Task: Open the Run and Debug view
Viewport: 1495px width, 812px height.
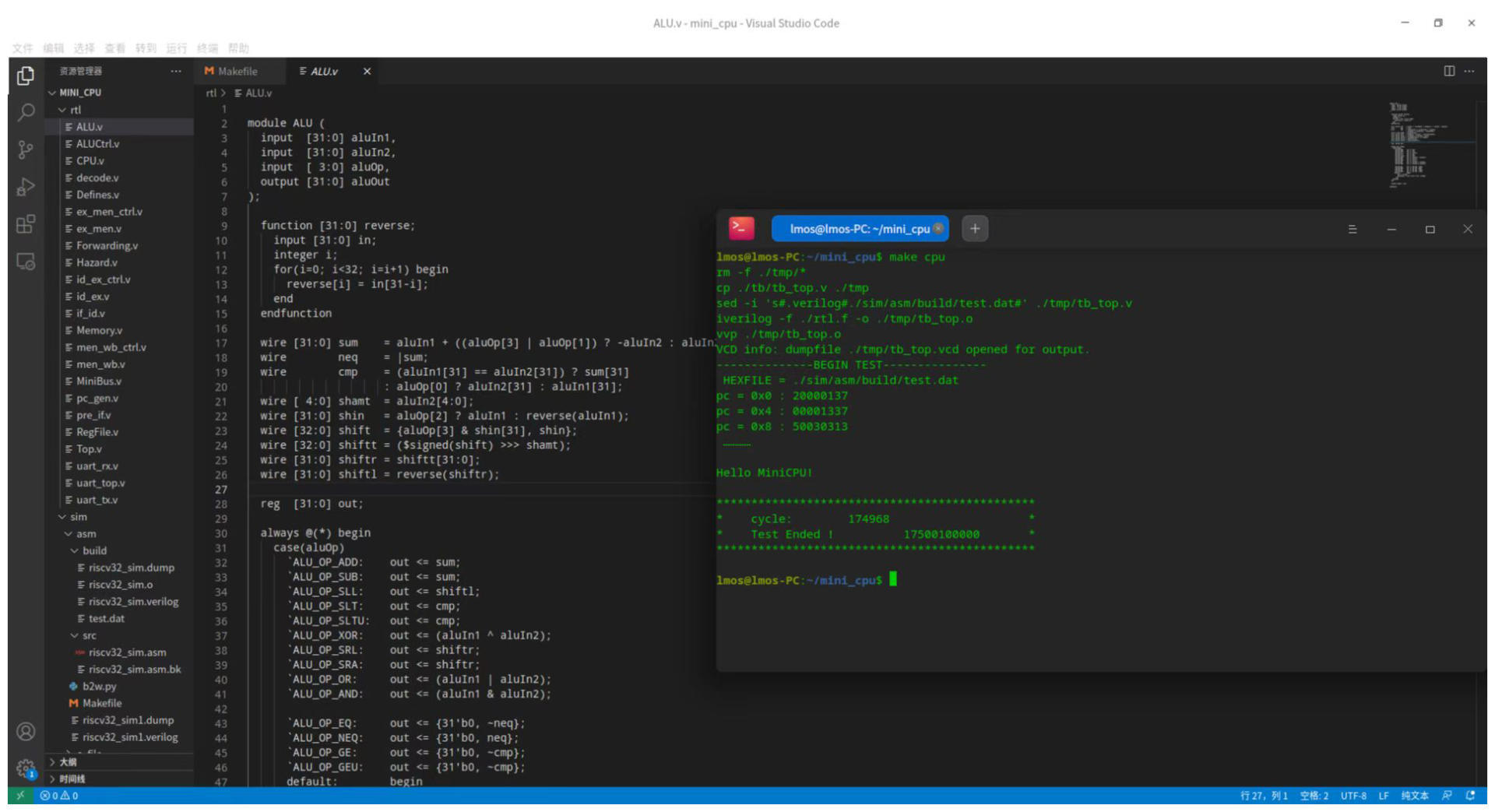Action: pyautogui.click(x=26, y=187)
